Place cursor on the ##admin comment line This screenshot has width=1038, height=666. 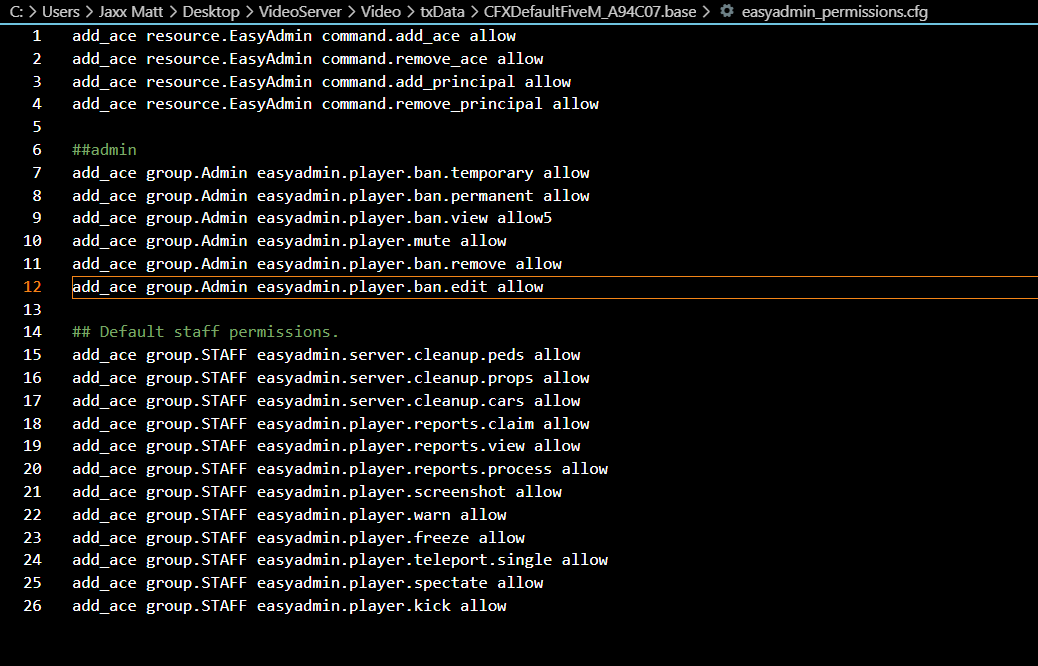pos(104,150)
